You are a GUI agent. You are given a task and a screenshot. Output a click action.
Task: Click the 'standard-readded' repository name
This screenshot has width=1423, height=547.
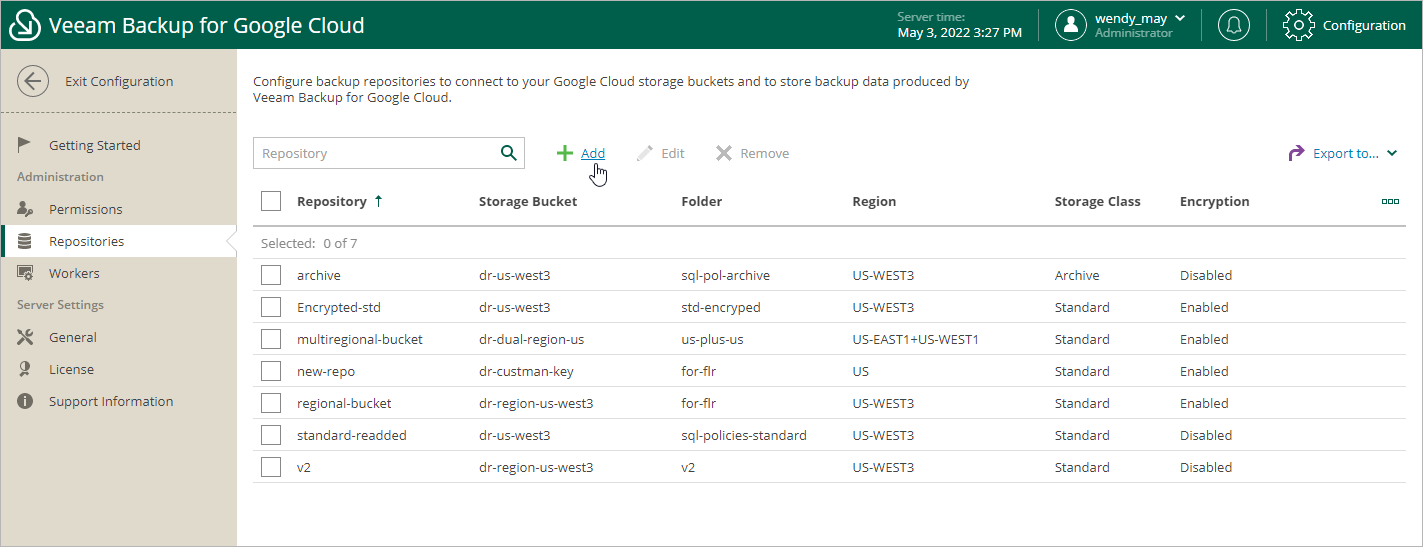[352, 435]
